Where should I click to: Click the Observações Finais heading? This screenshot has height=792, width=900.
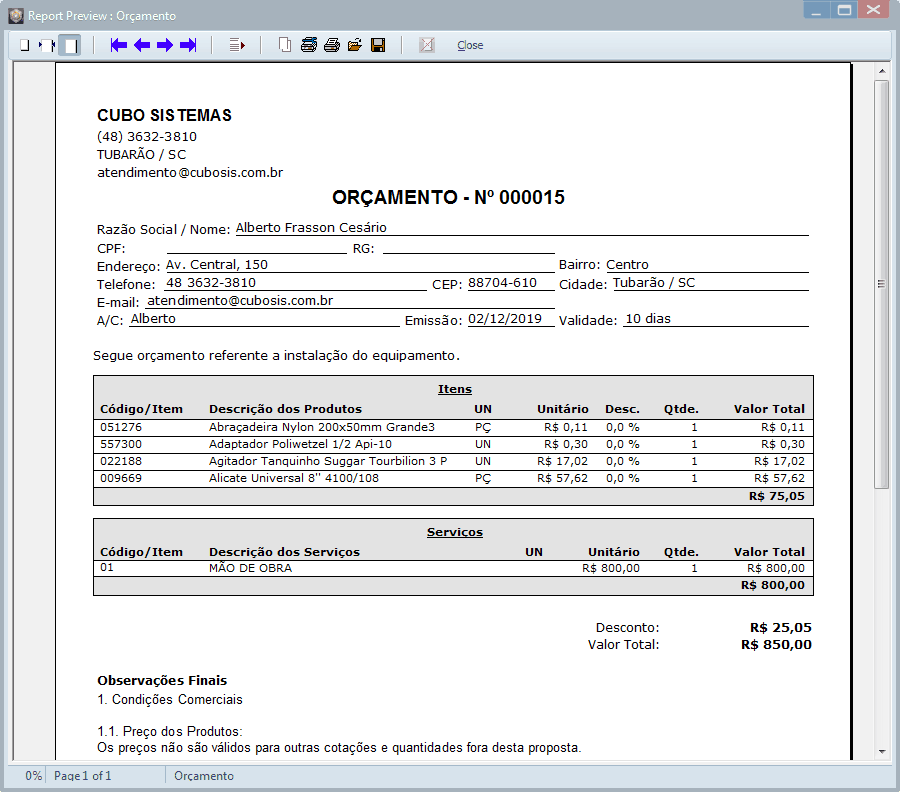coord(162,681)
